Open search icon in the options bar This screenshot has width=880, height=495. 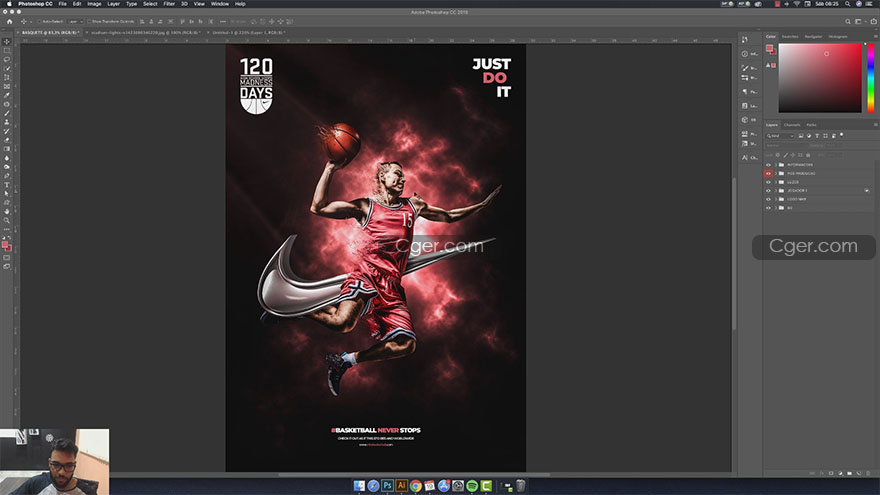coord(847,21)
